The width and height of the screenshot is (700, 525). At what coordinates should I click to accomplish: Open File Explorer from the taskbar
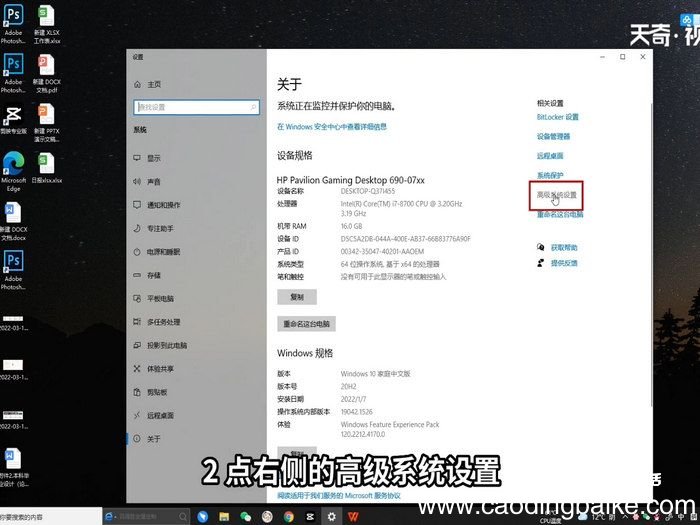coord(224,517)
